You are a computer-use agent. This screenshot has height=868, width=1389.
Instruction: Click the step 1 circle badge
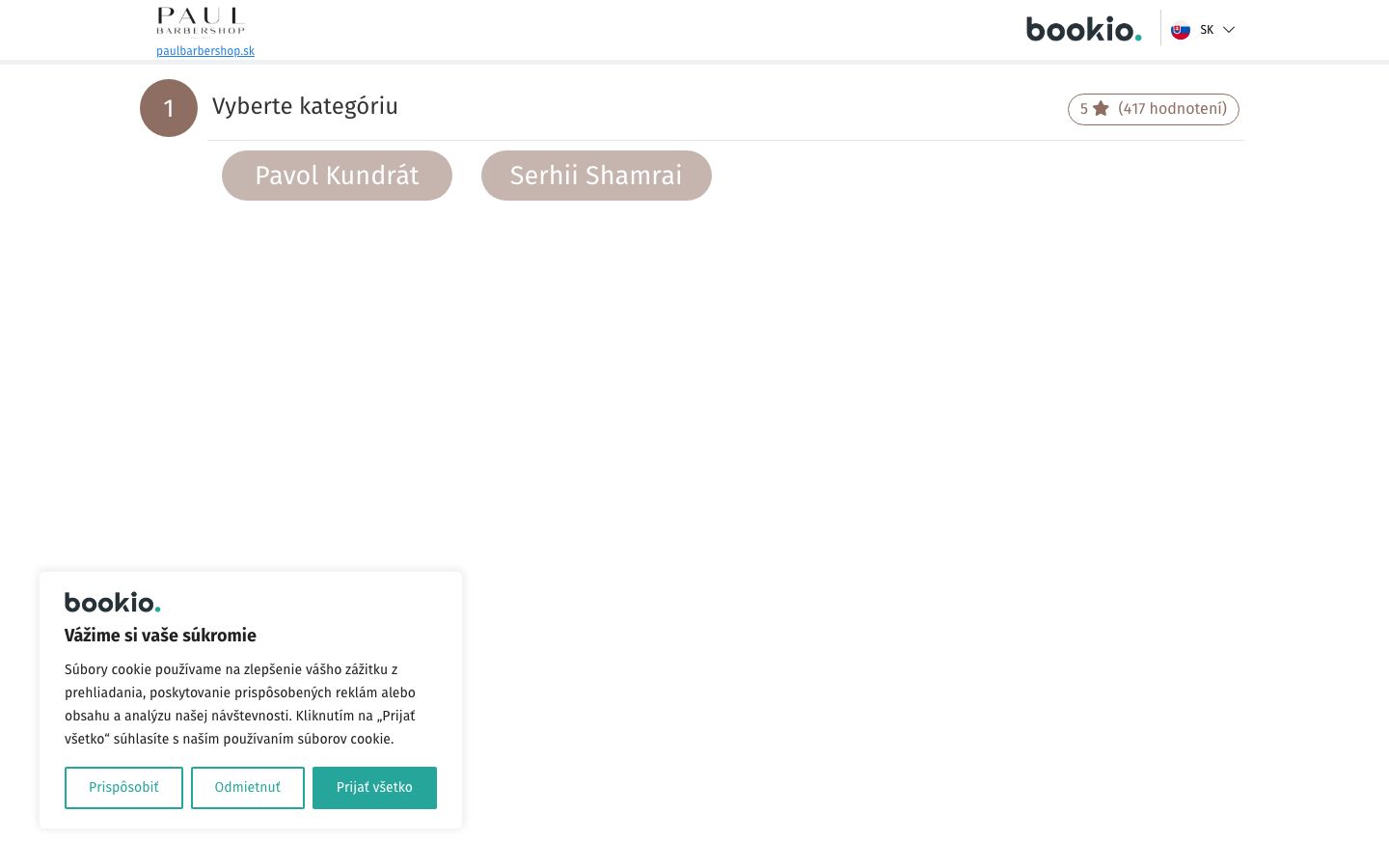pyautogui.click(x=169, y=108)
